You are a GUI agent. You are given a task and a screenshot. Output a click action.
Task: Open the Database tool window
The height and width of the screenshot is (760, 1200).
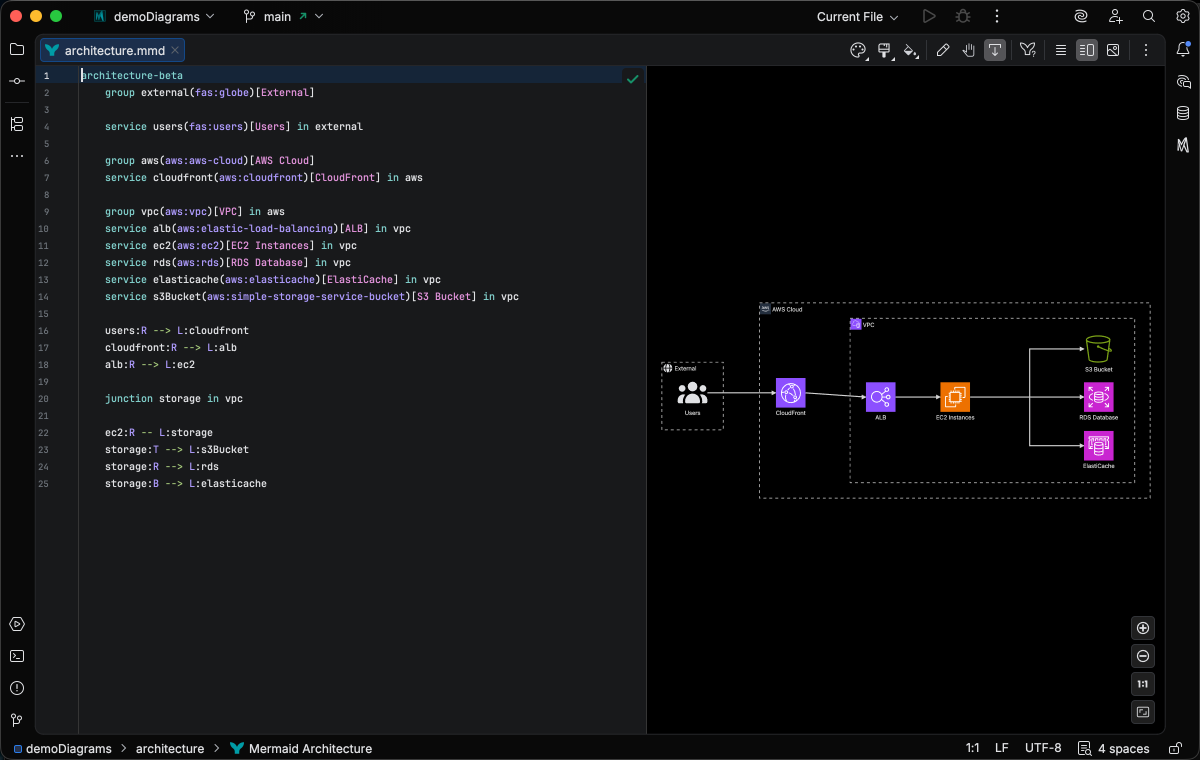point(1183,113)
